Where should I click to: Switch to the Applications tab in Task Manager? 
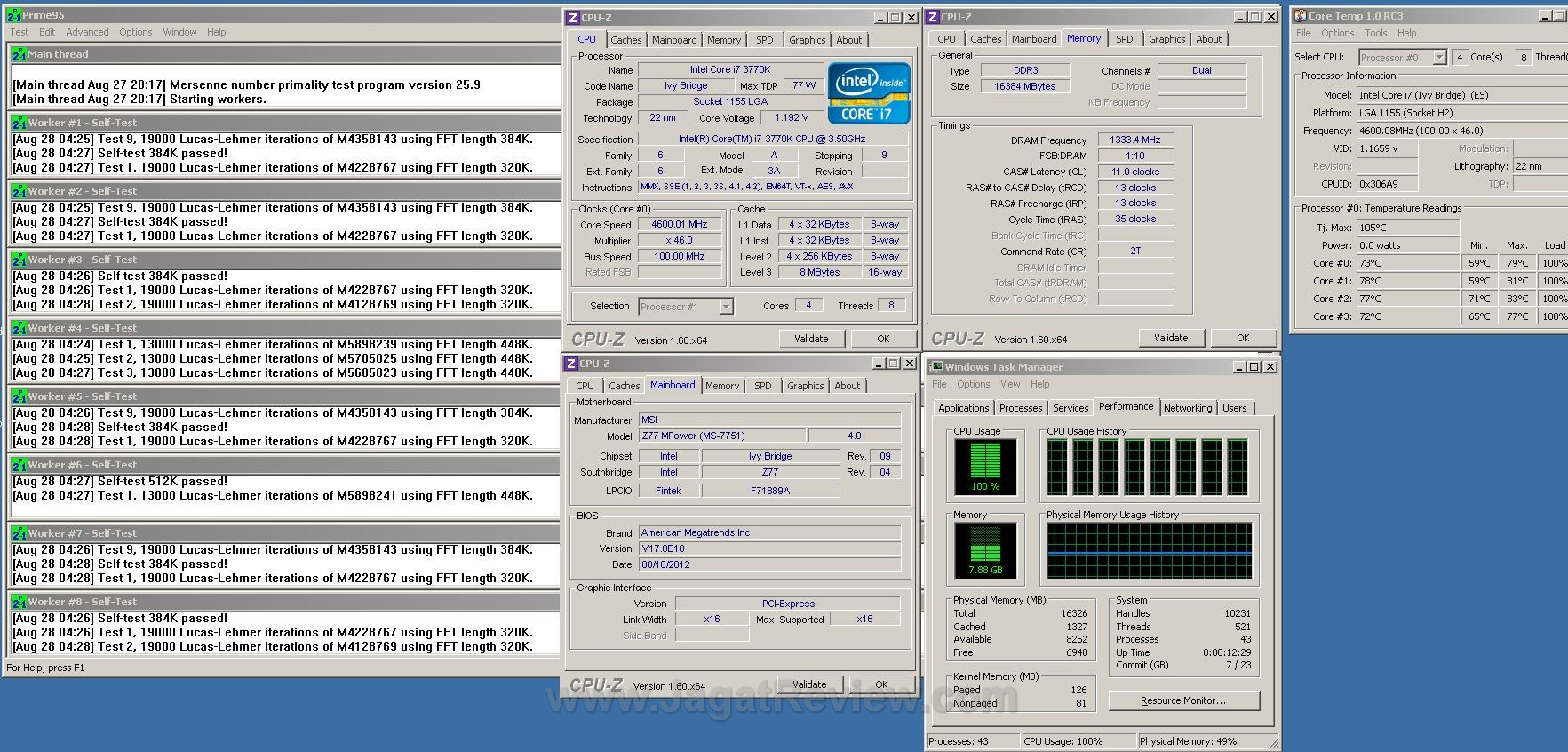[x=964, y=408]
